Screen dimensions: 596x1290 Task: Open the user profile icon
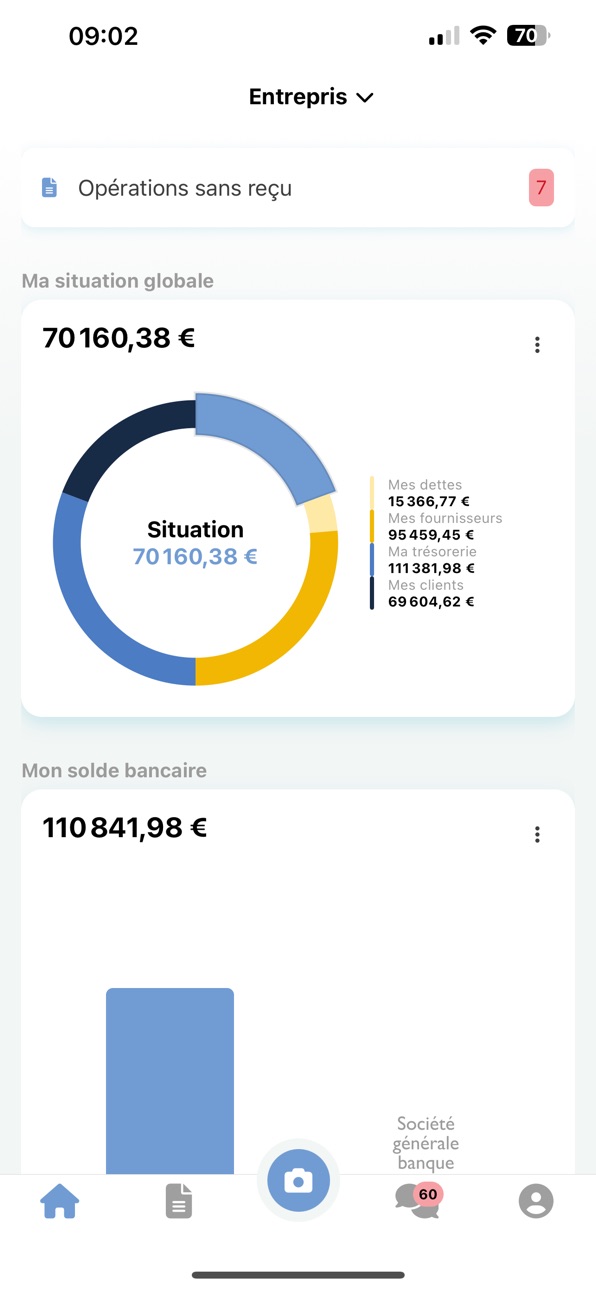(536, 1201)
